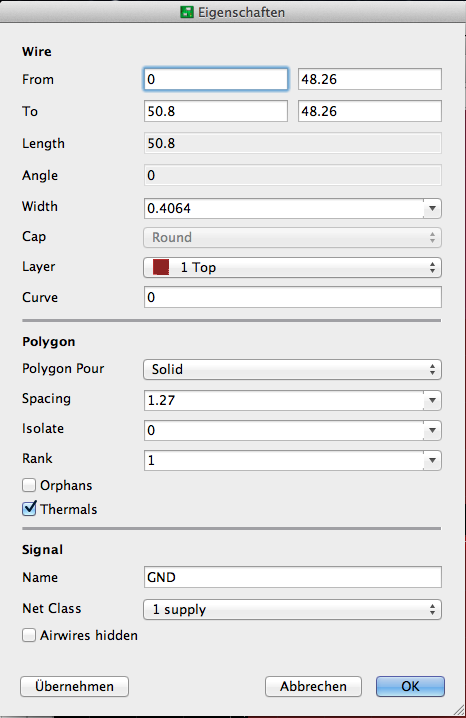This screenshot has height=718, width=466.
Task: Click the To X field showing 50.8
Action: tap(216, 111)
